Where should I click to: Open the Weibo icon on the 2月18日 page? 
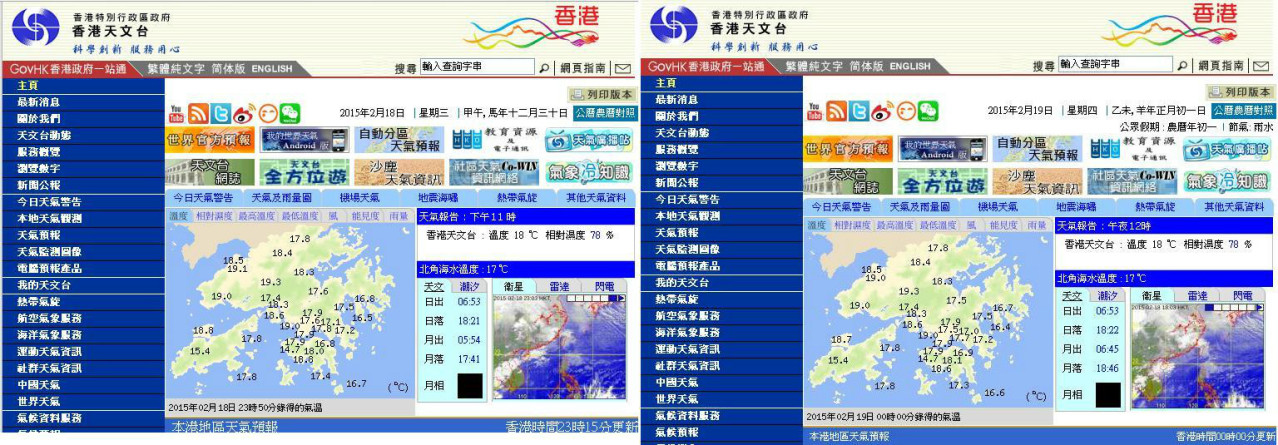pos(244,113)
